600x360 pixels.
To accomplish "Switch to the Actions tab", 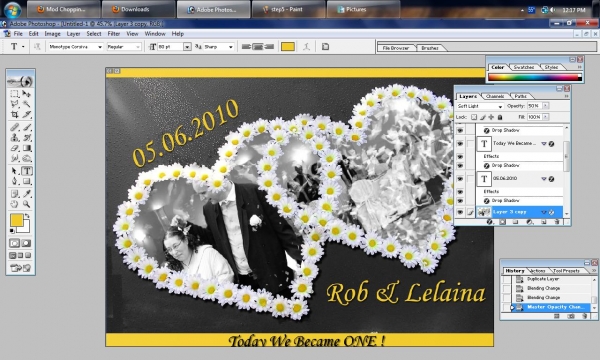I will 538,270.
